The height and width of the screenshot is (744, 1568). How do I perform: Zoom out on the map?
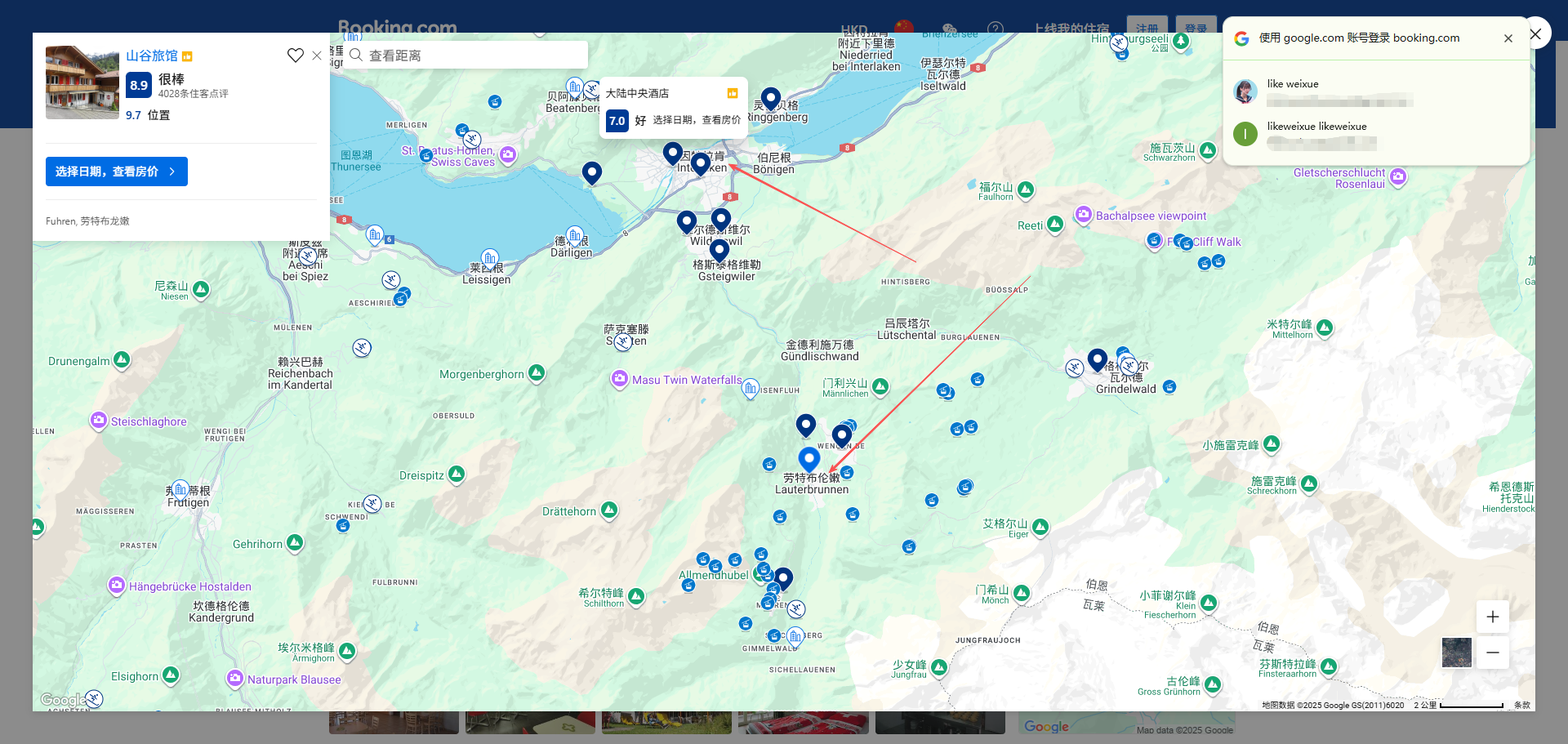[x=1492, y=653]
